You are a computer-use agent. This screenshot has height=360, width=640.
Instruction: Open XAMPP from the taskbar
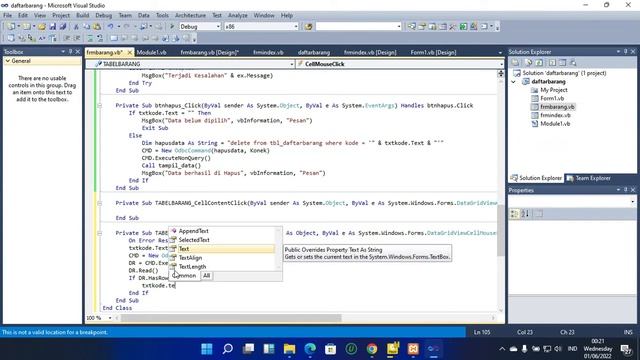coord(413,349)
